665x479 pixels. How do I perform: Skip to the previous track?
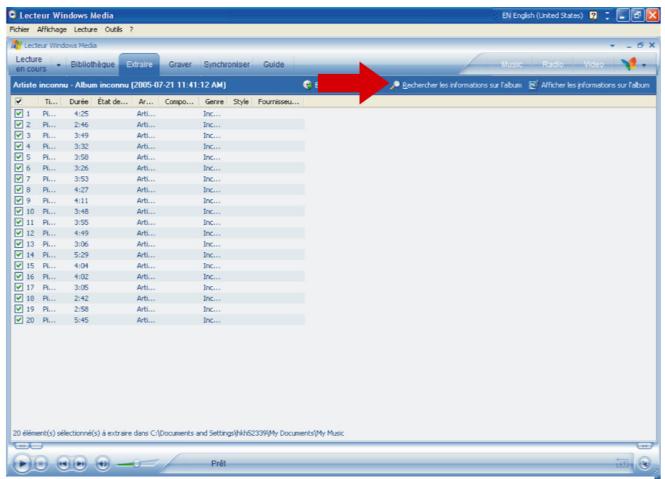[x=63, y=464]
